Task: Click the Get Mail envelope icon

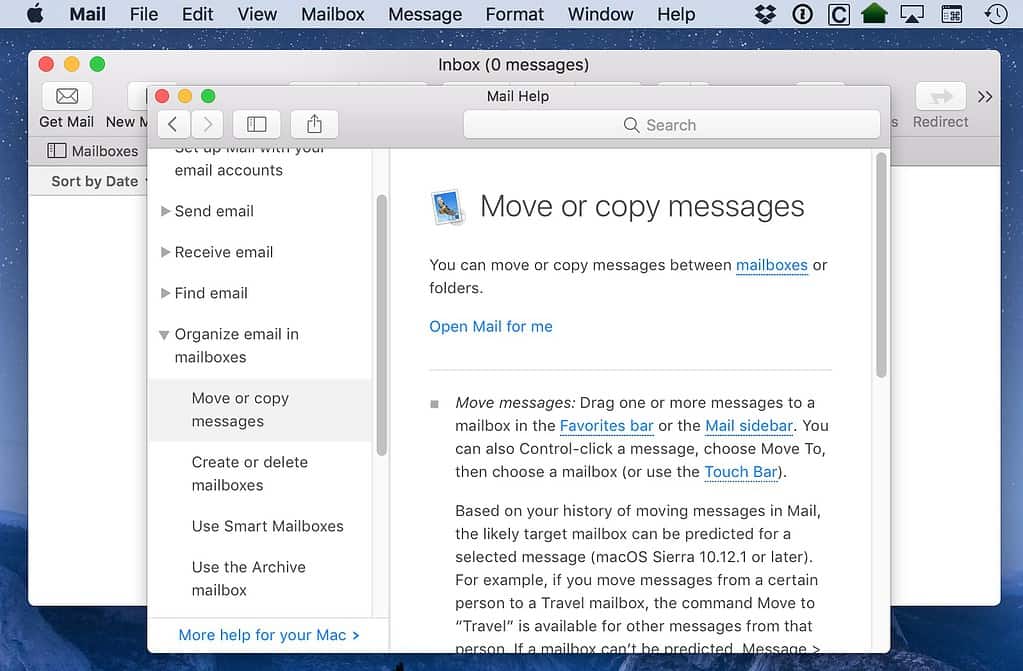Action: 66,96
